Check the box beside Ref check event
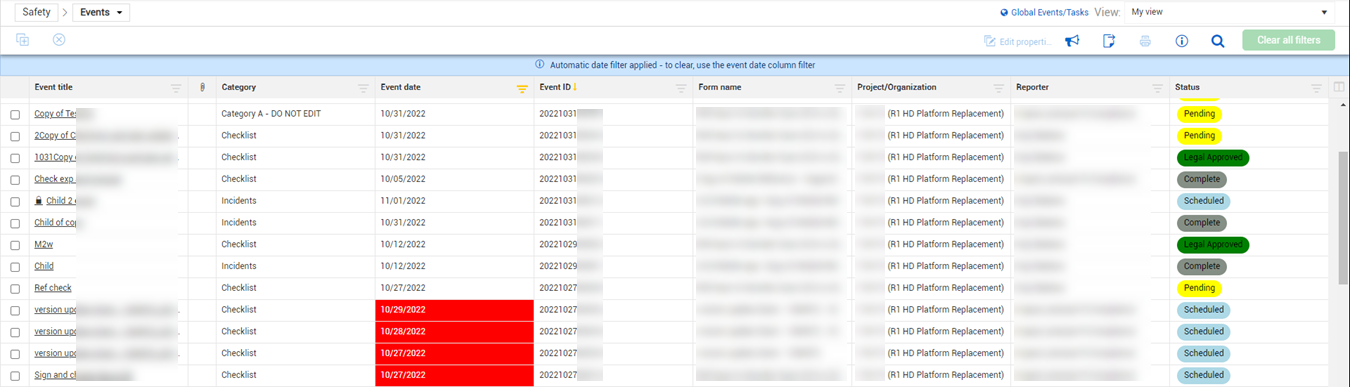This screenshot has height=387, width=1350. (15, 289)
